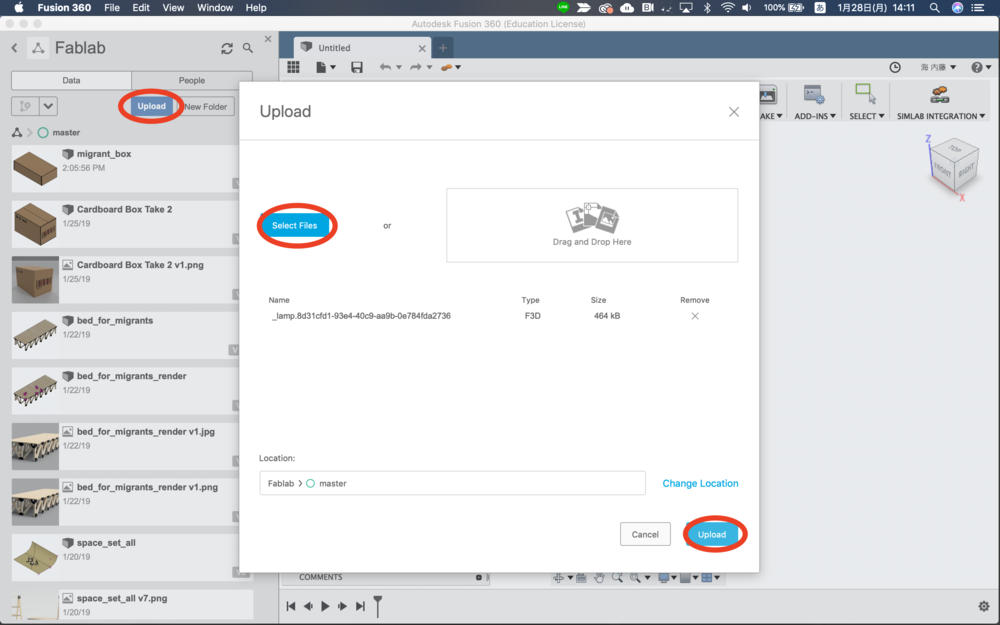This screenshot has height=625, width=1000.
Task: Open timeline settings gear icon
Action: [983, 606]
